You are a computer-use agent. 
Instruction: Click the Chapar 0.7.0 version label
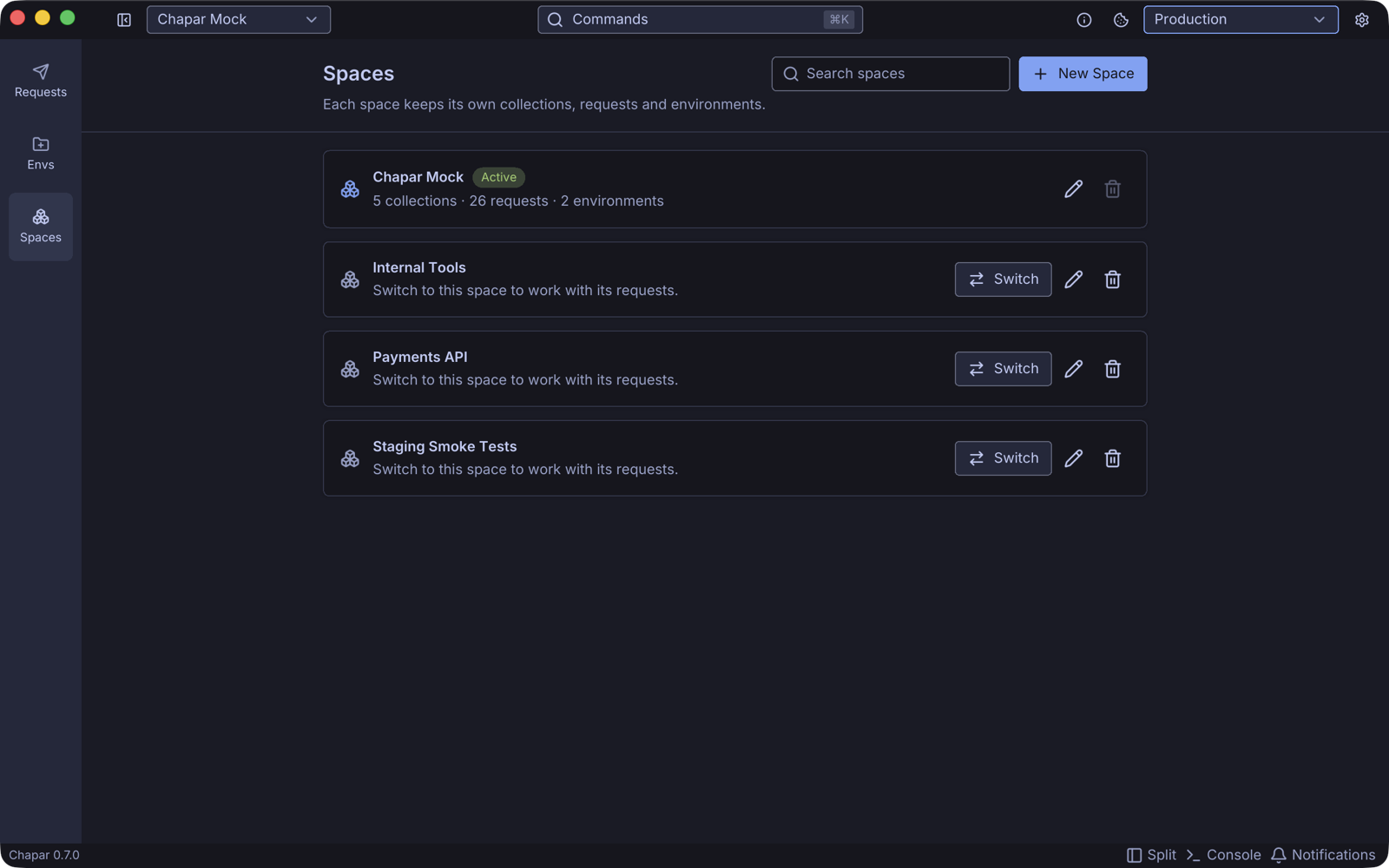click(x=44, y=855)
